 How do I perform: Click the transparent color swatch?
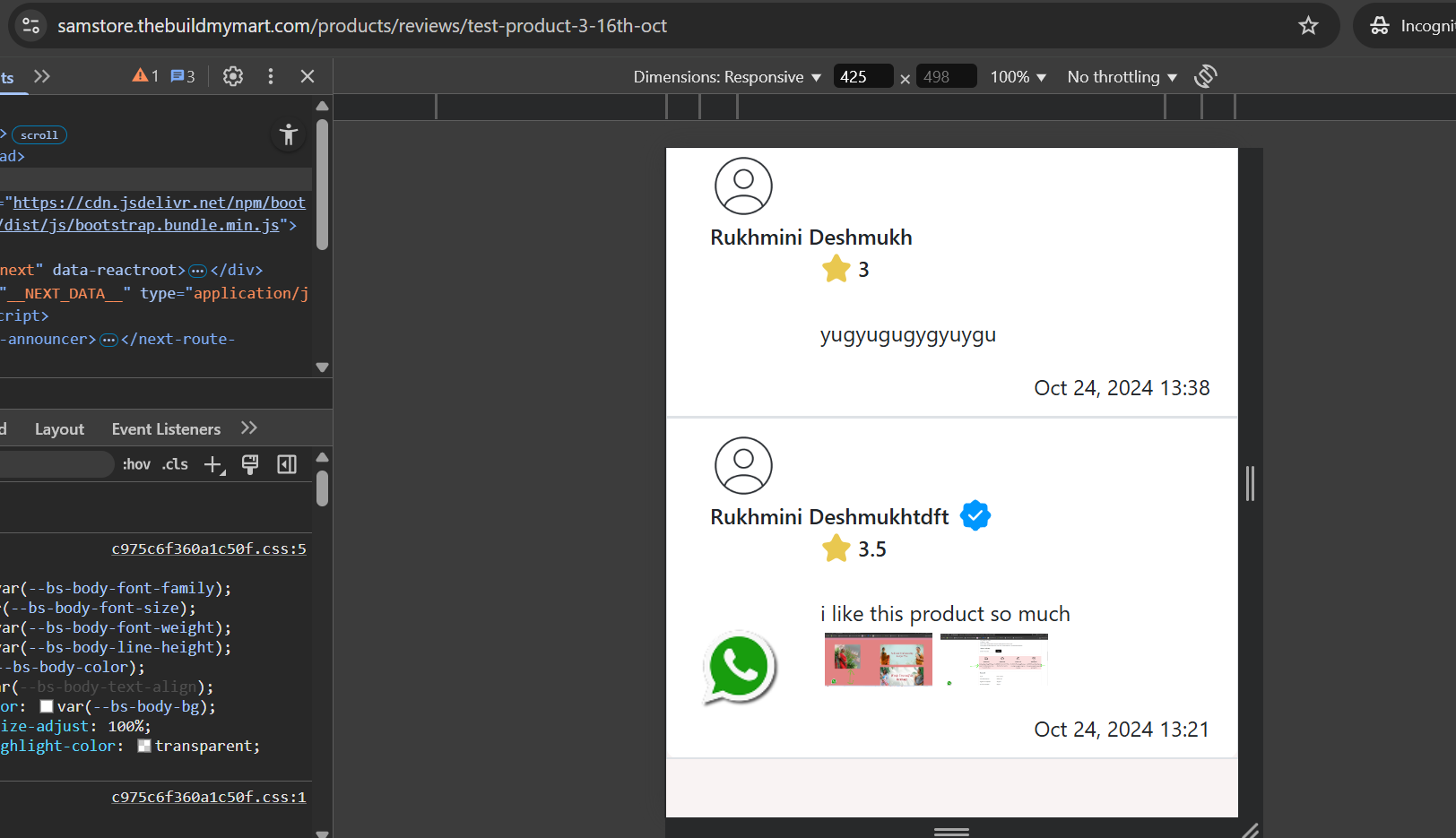pos(143,746)
